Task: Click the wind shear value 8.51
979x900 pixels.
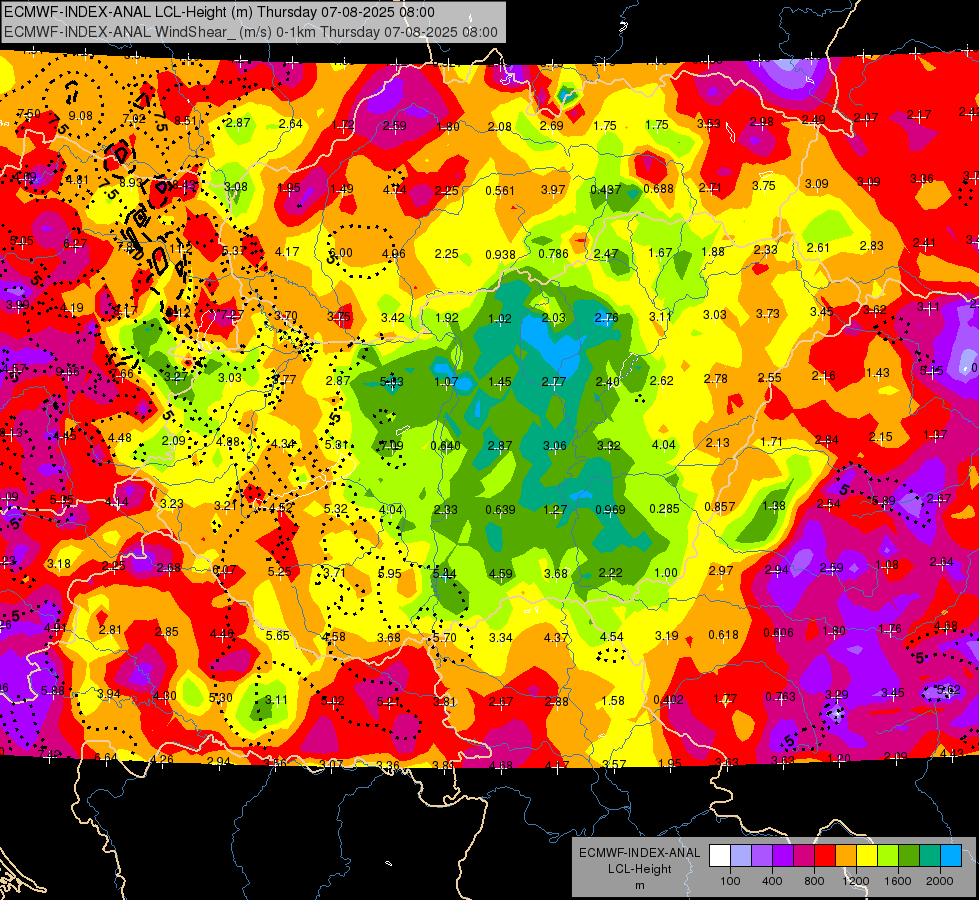Action: tap(185, 121)
